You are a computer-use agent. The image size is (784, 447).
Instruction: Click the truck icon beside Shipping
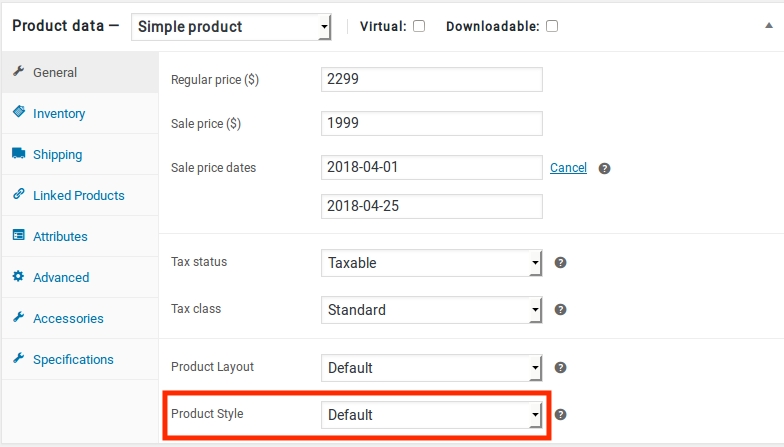point(18,154)
